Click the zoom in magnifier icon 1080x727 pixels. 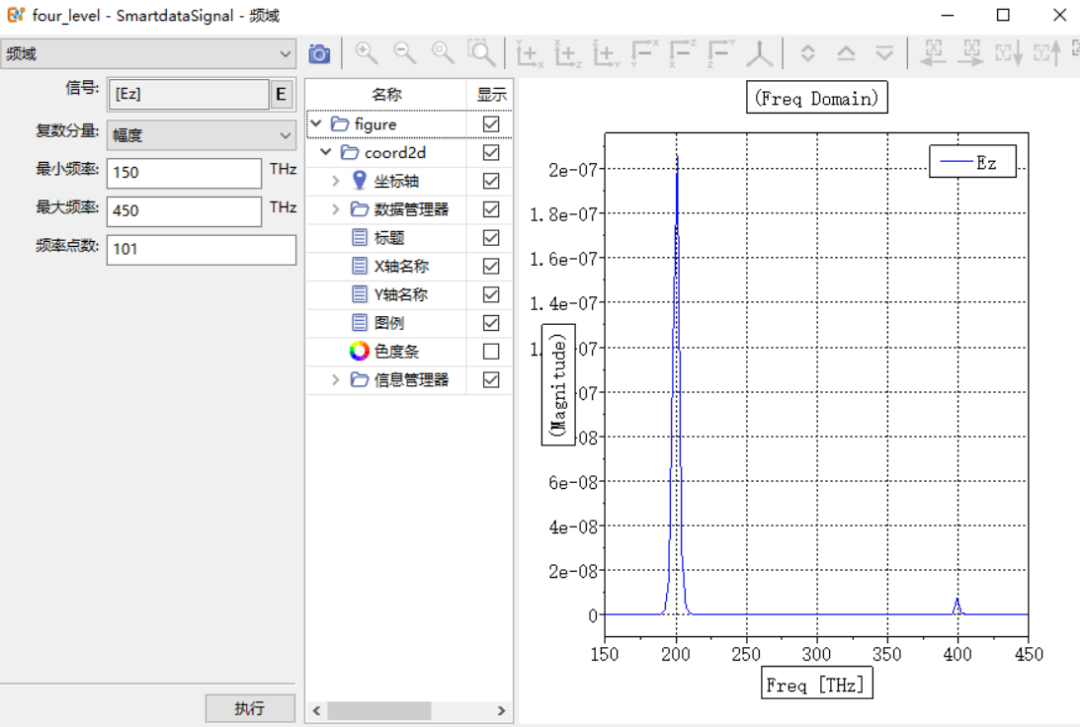click(366, 53)
